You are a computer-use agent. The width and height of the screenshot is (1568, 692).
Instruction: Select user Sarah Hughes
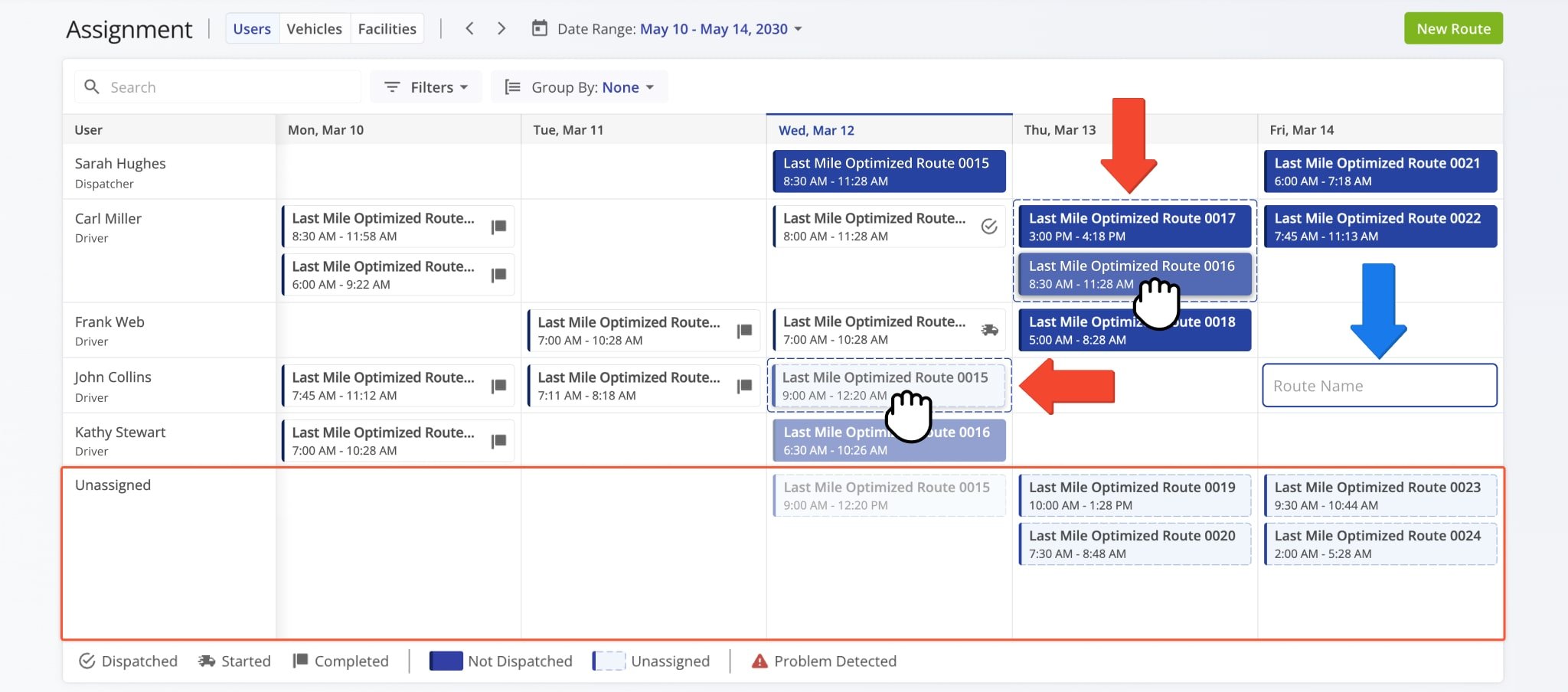click(x=120, y=163)
